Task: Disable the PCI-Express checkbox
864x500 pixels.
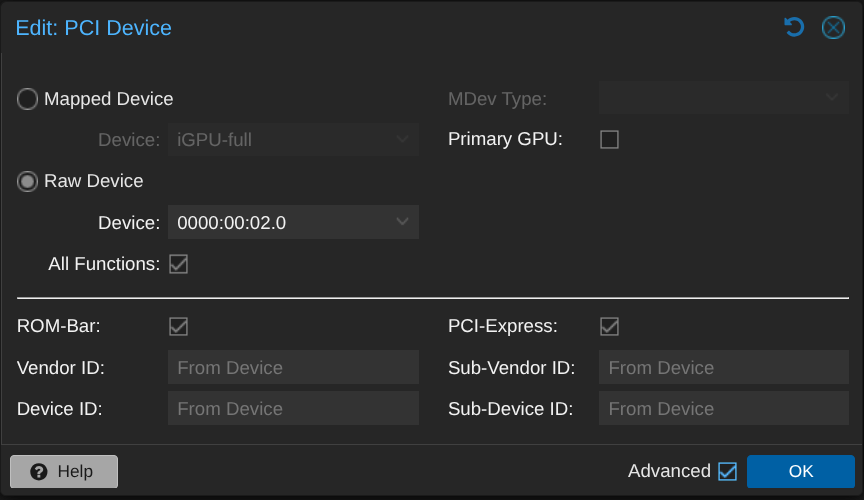Action: [x=609, y=326]
